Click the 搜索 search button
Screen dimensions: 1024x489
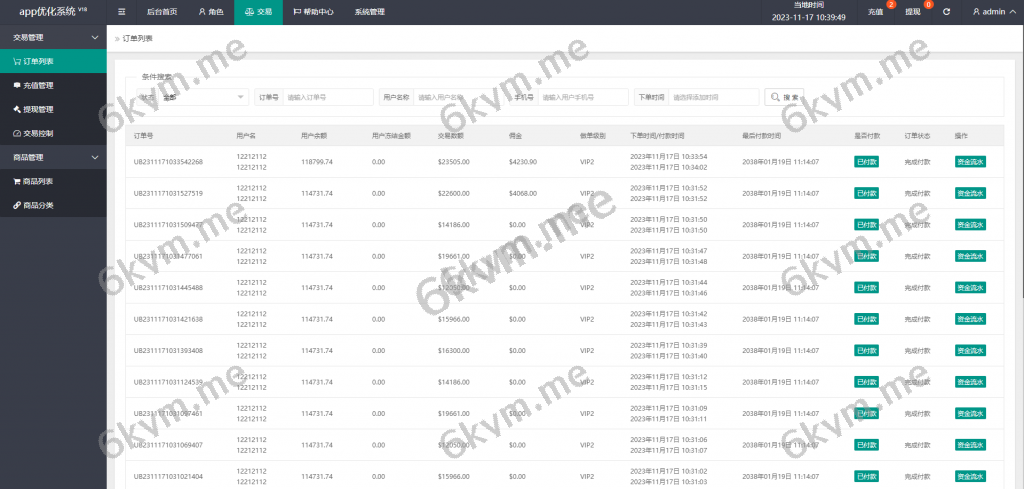pos(786,97)
